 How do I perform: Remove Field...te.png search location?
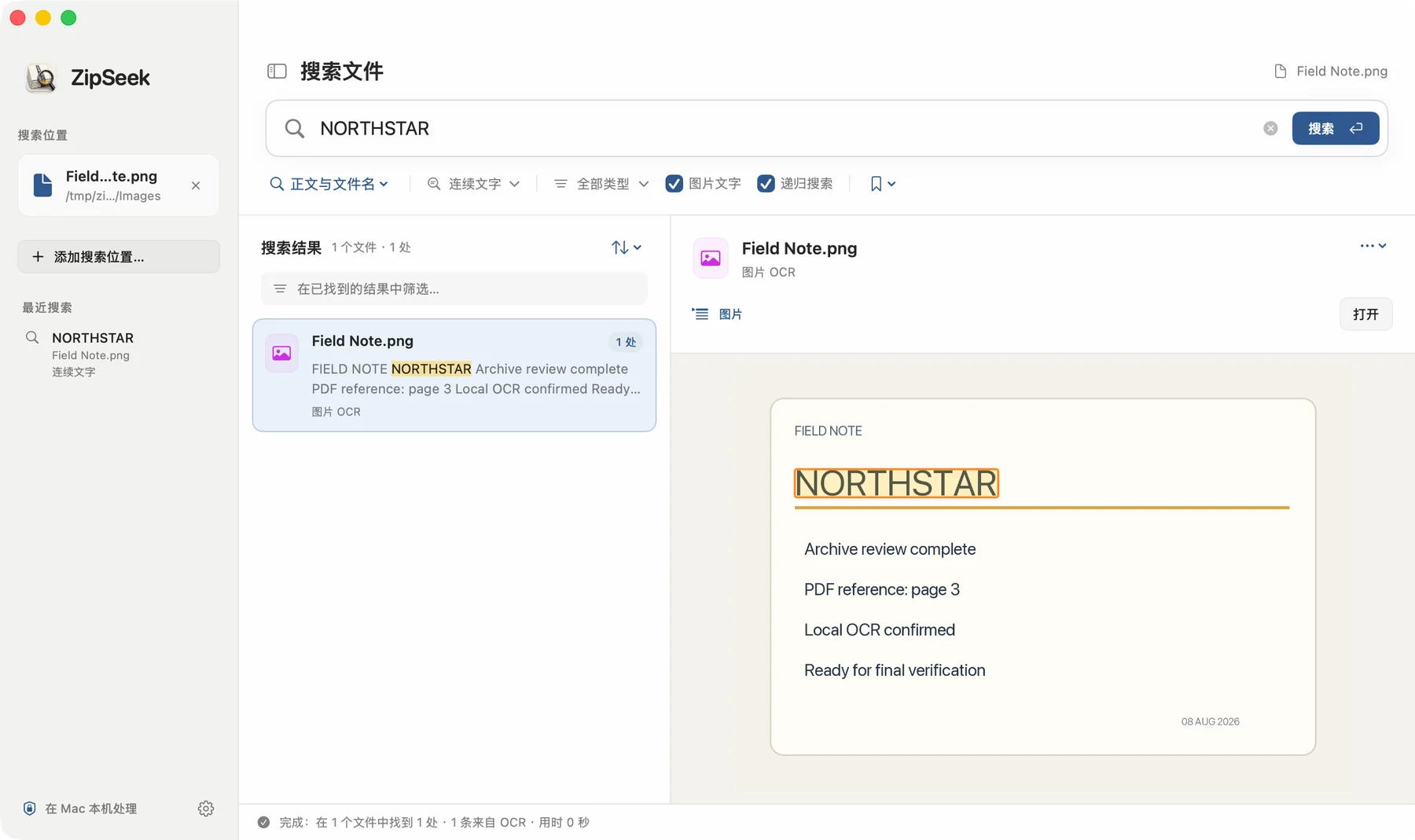196,185
